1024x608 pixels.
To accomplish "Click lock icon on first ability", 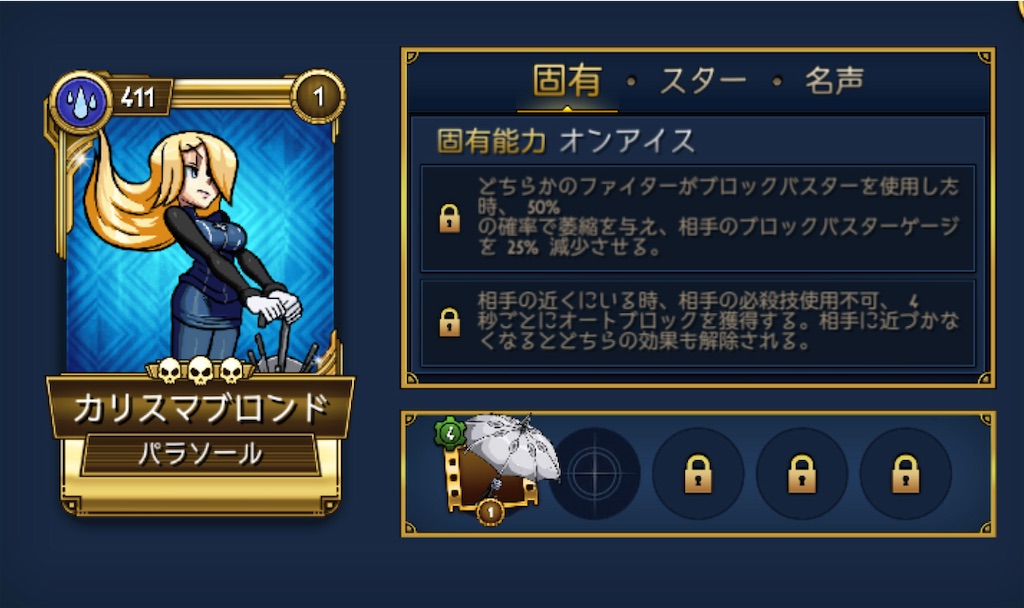I will click(x=449, y=218).
